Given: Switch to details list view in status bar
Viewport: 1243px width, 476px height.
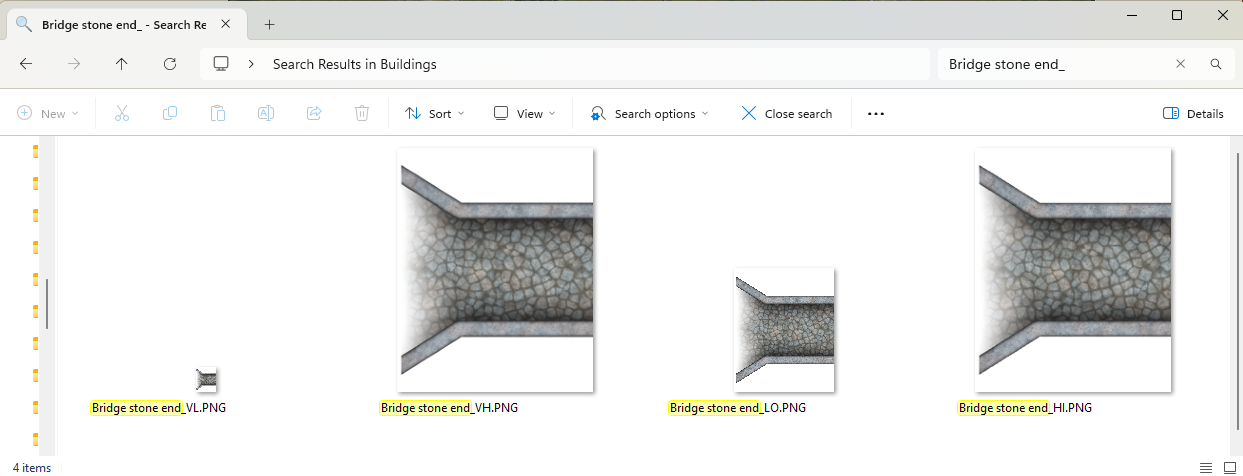Looking at the screenshot, I should click(x=1206, y=467).
